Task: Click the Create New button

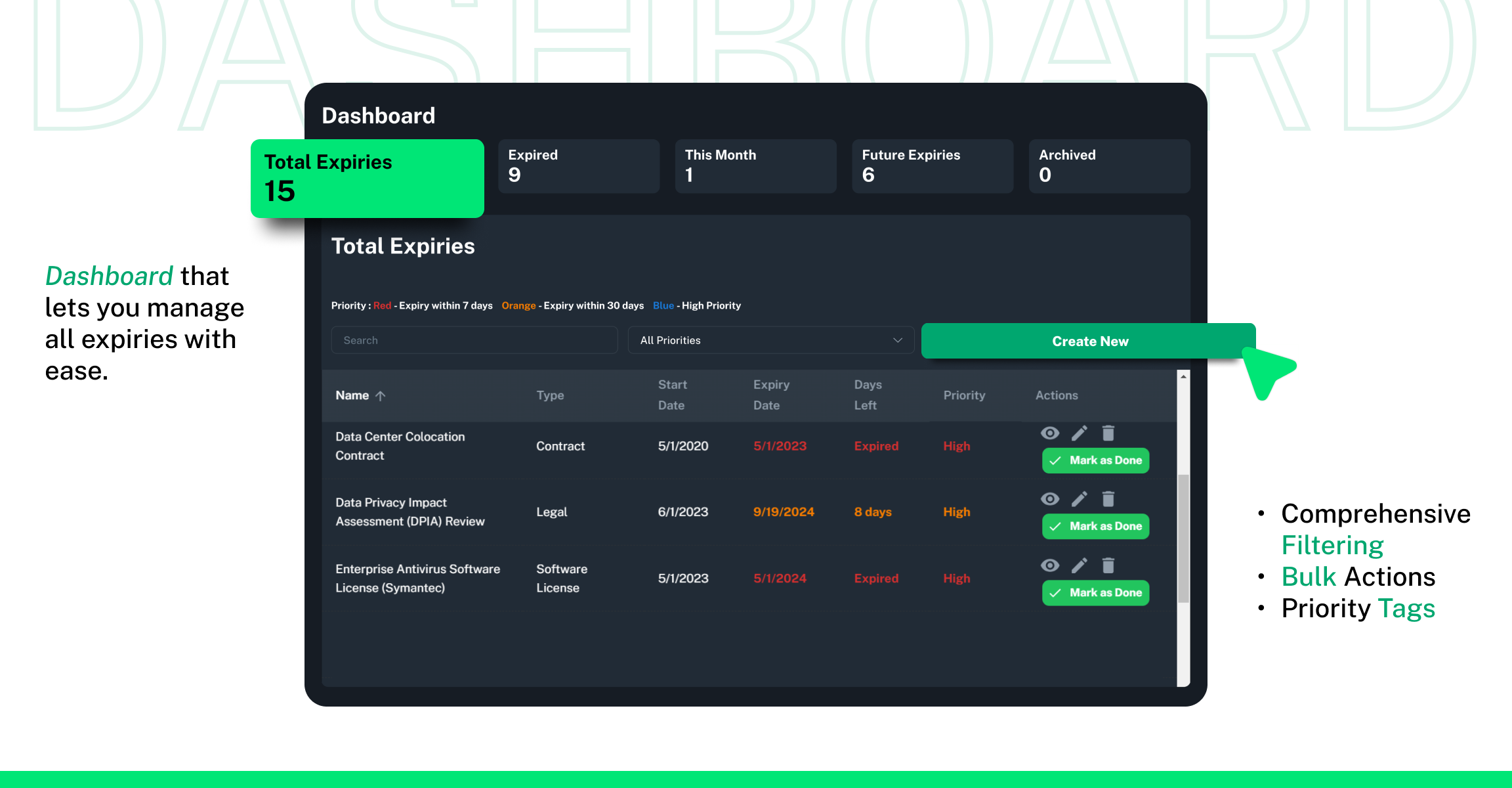Action: [x=1089, y=341]
